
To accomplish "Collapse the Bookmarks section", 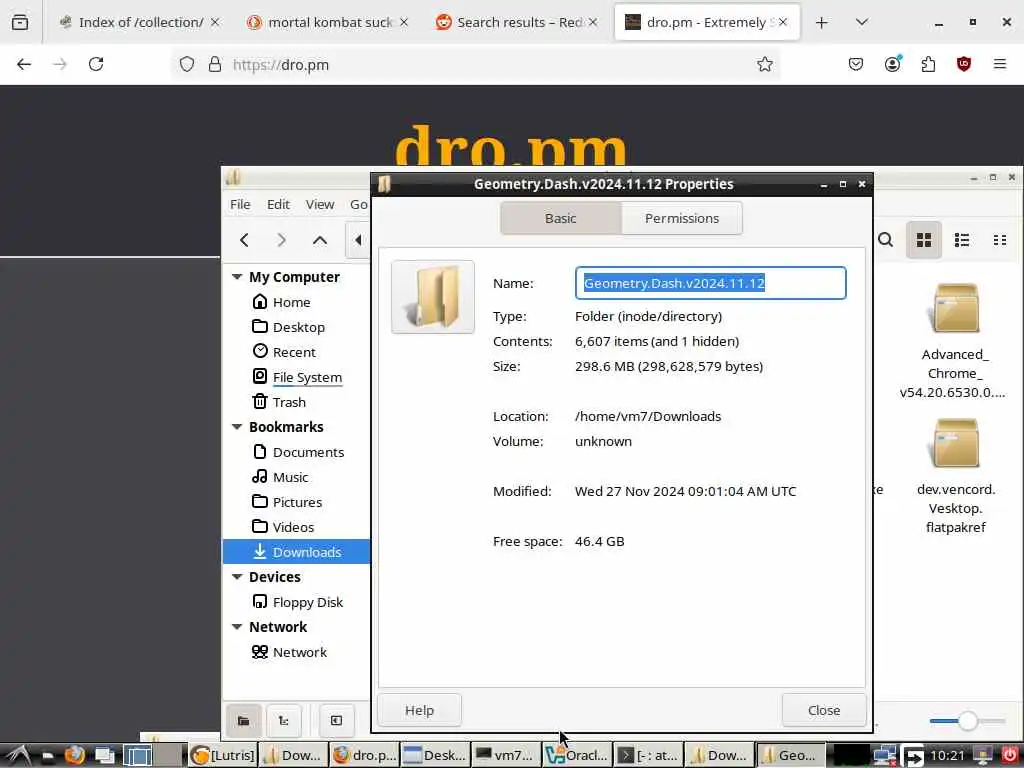I will point(237,427).
